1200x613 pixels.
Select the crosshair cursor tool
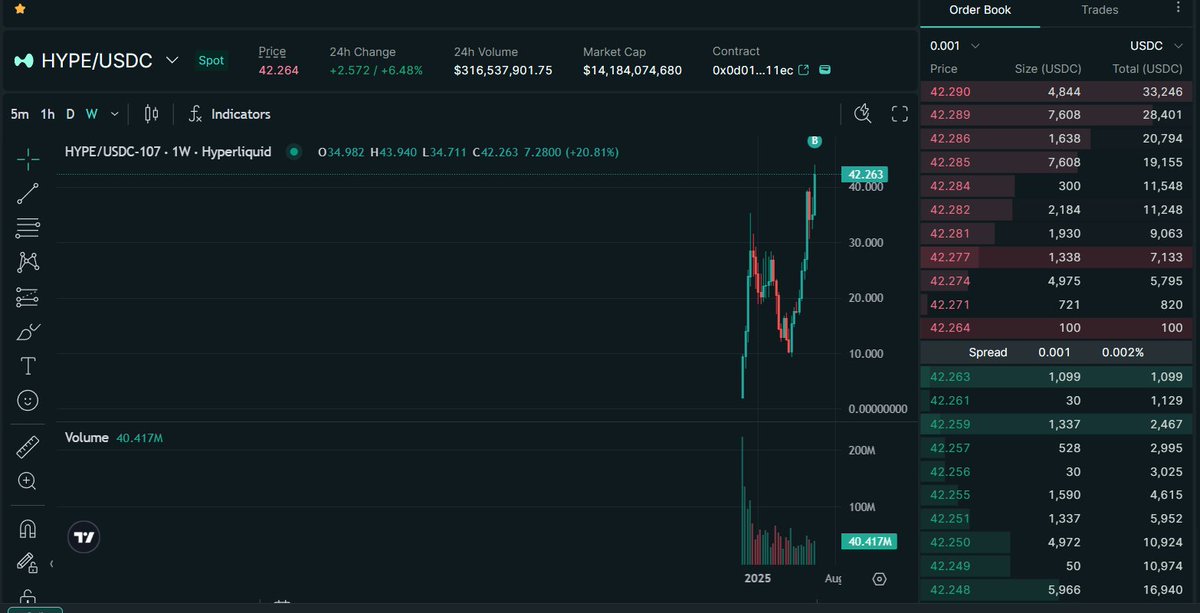tap(27, 158)
